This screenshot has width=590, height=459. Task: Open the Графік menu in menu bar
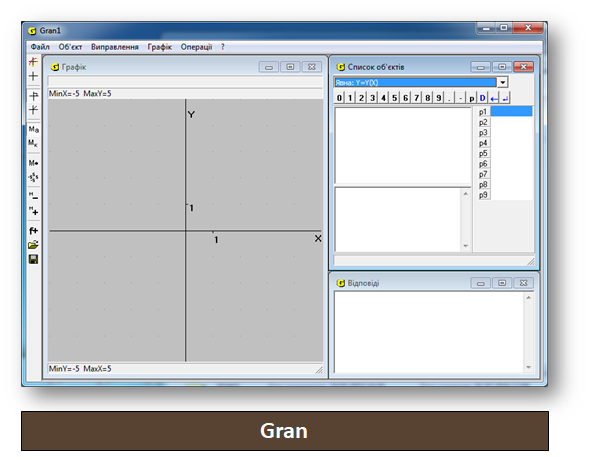[160, 47]
